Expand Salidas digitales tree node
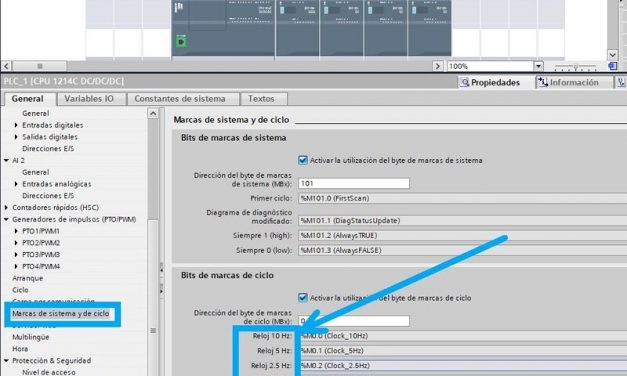This screenshot has height=376, width=627. point(16,137)
